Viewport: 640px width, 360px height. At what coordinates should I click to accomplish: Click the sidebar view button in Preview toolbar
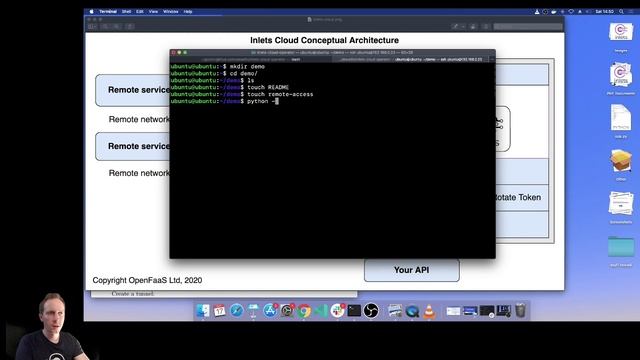point(92,27)
